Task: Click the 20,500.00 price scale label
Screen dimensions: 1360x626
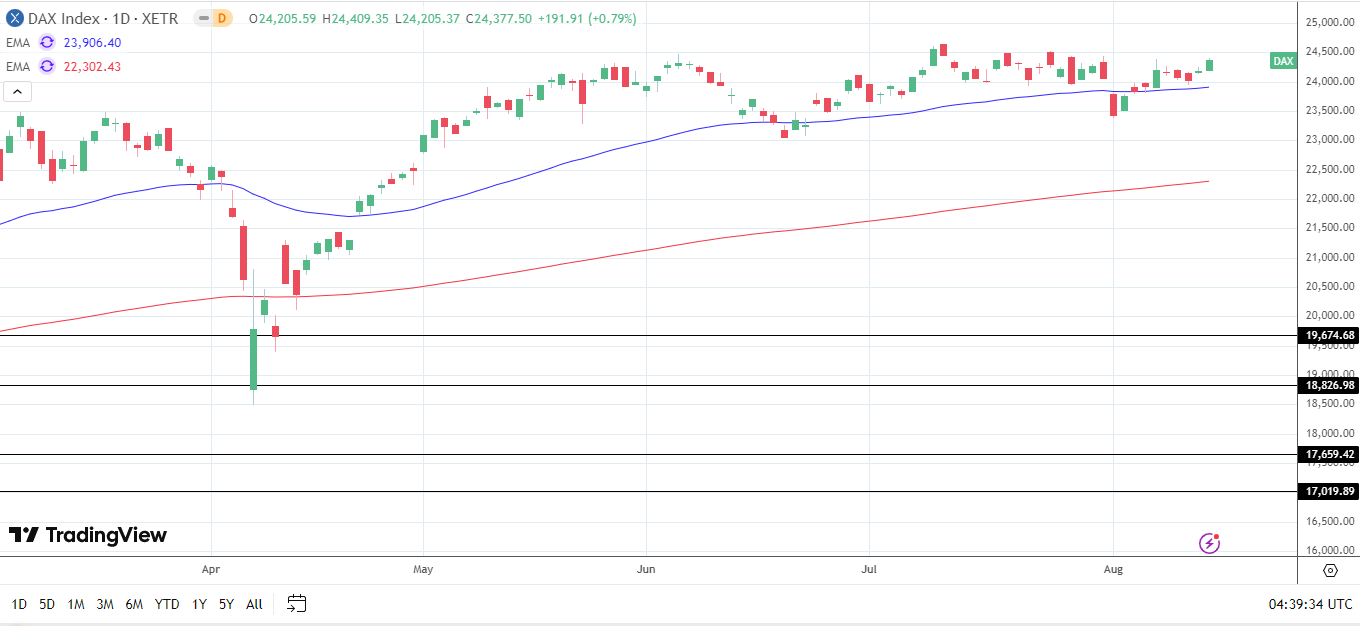Action: (1329, 286)
